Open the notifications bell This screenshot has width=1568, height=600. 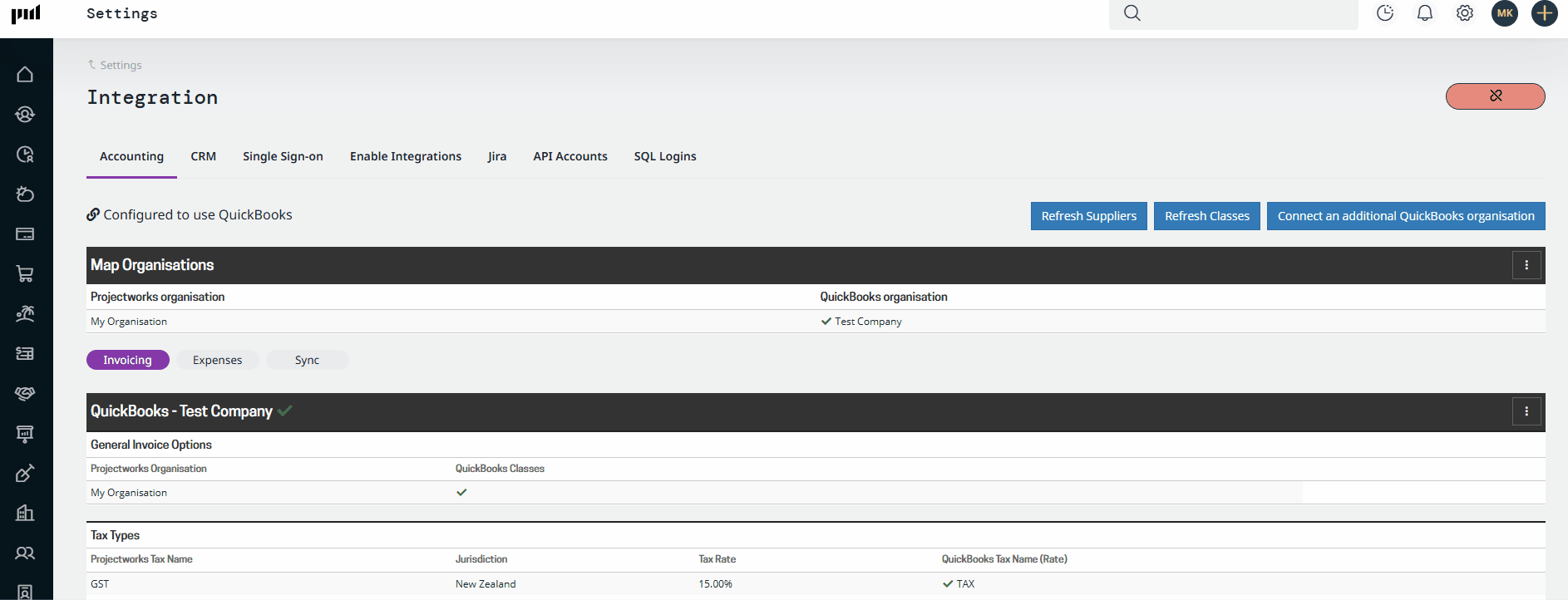click(x=1425, y=13)
